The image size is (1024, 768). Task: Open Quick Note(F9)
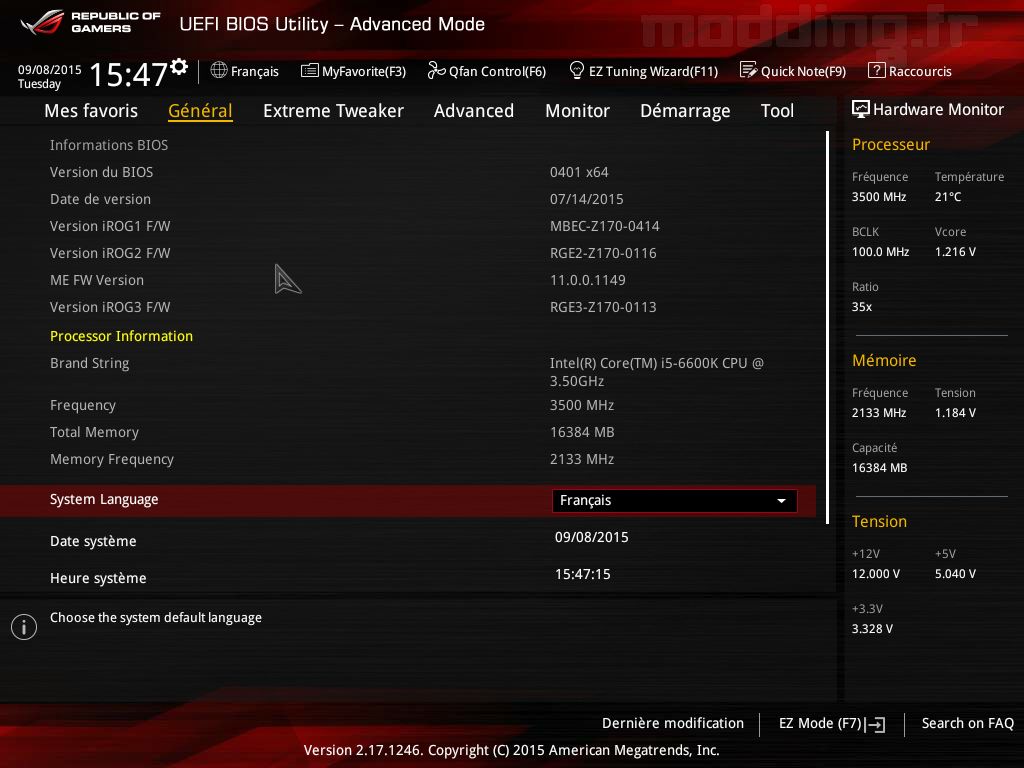(x=793, y=71)
